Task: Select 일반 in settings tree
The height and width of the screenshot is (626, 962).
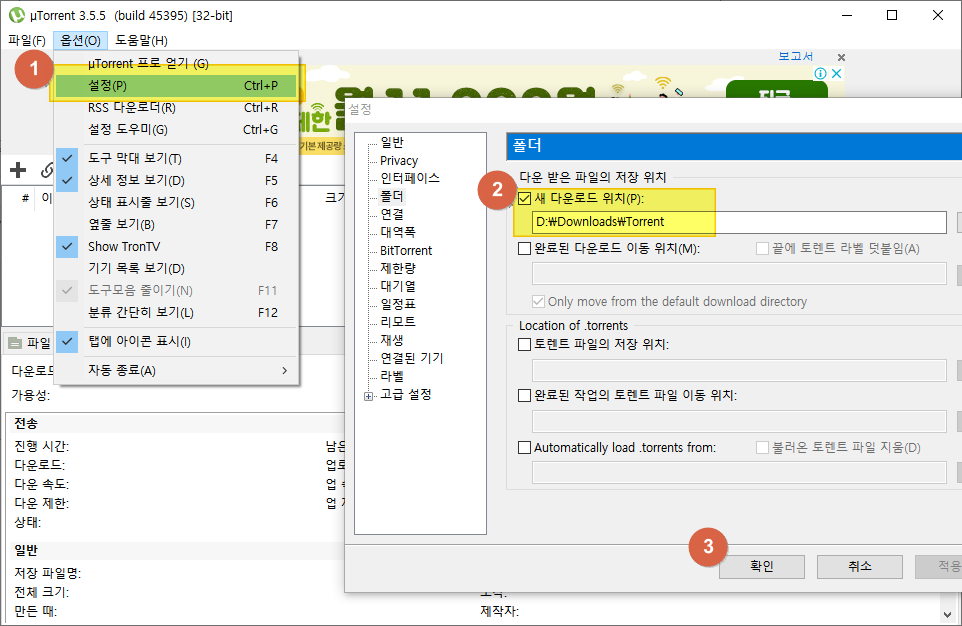Action: [392, 142]
